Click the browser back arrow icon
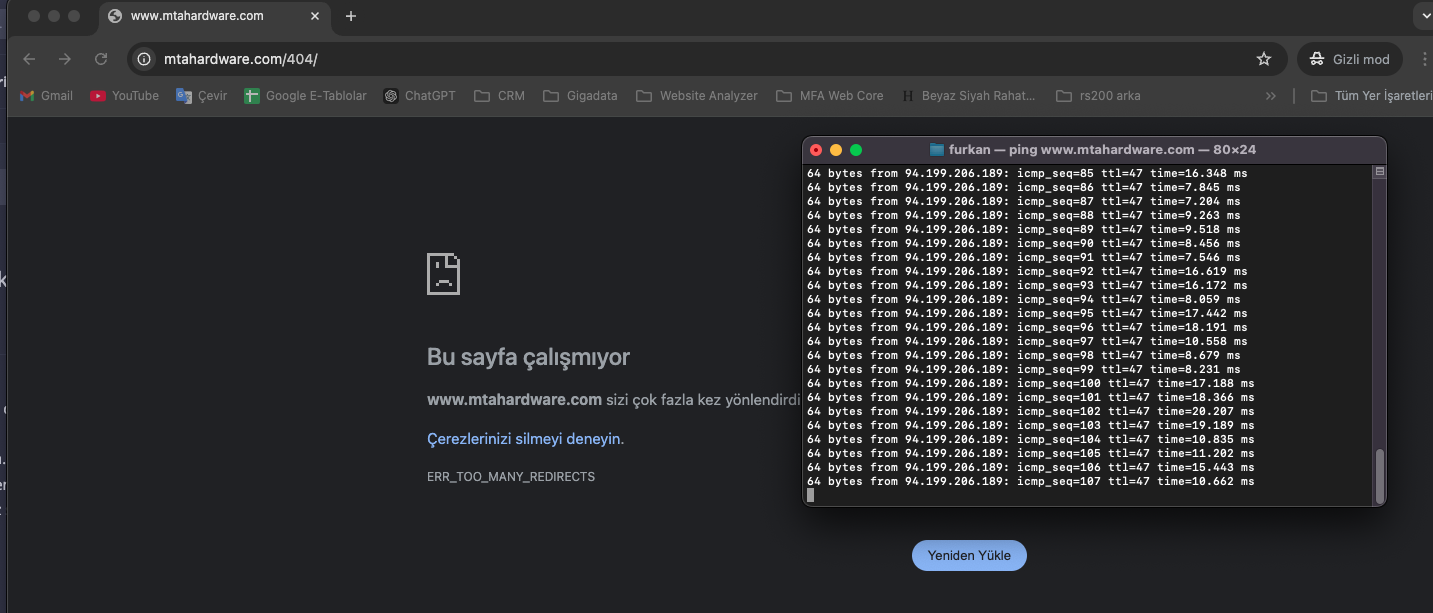The height and width of the screenshot is (613, 1433). 29,59
